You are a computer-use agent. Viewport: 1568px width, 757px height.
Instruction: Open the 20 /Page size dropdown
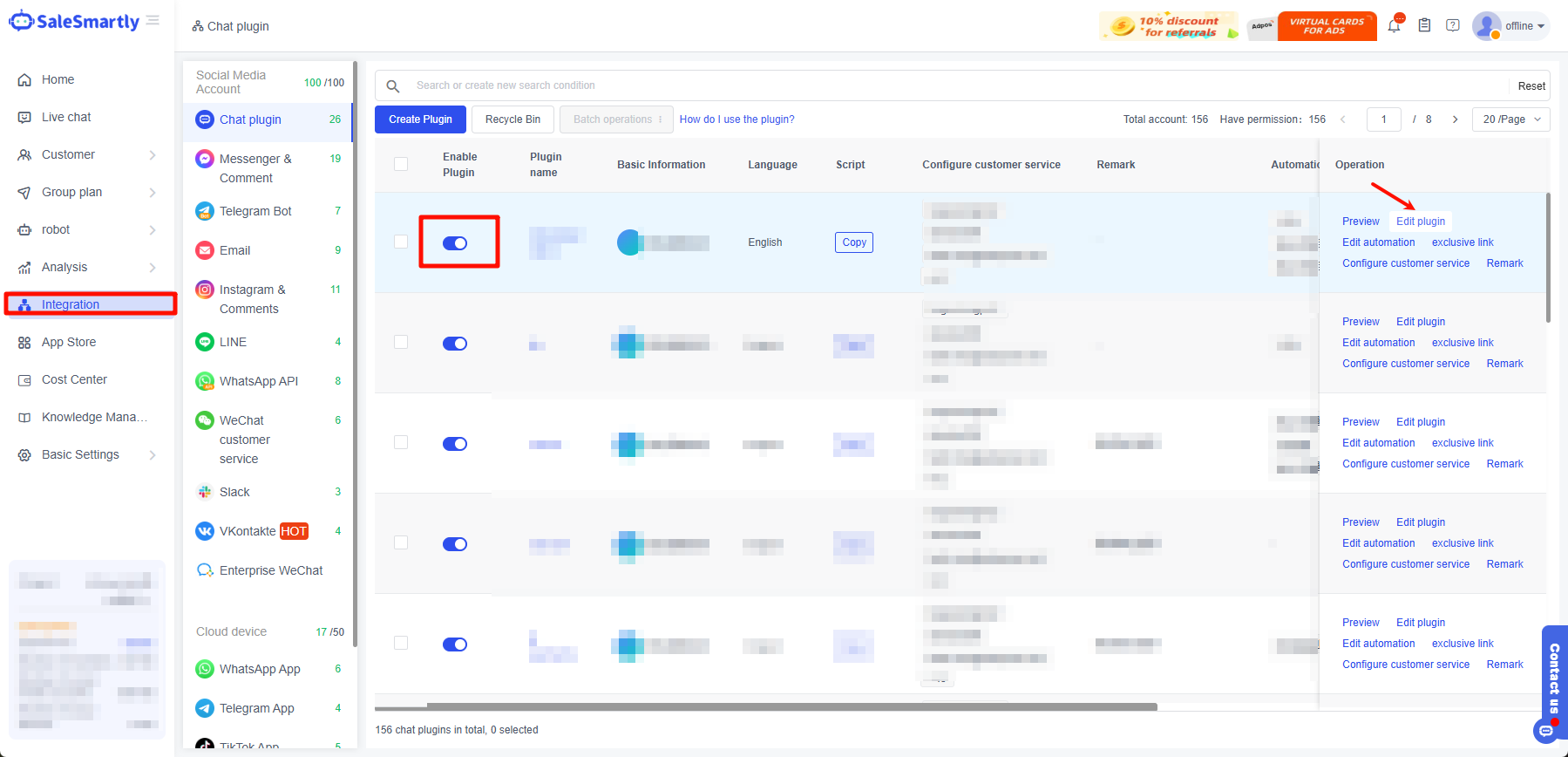point(1510,119)
